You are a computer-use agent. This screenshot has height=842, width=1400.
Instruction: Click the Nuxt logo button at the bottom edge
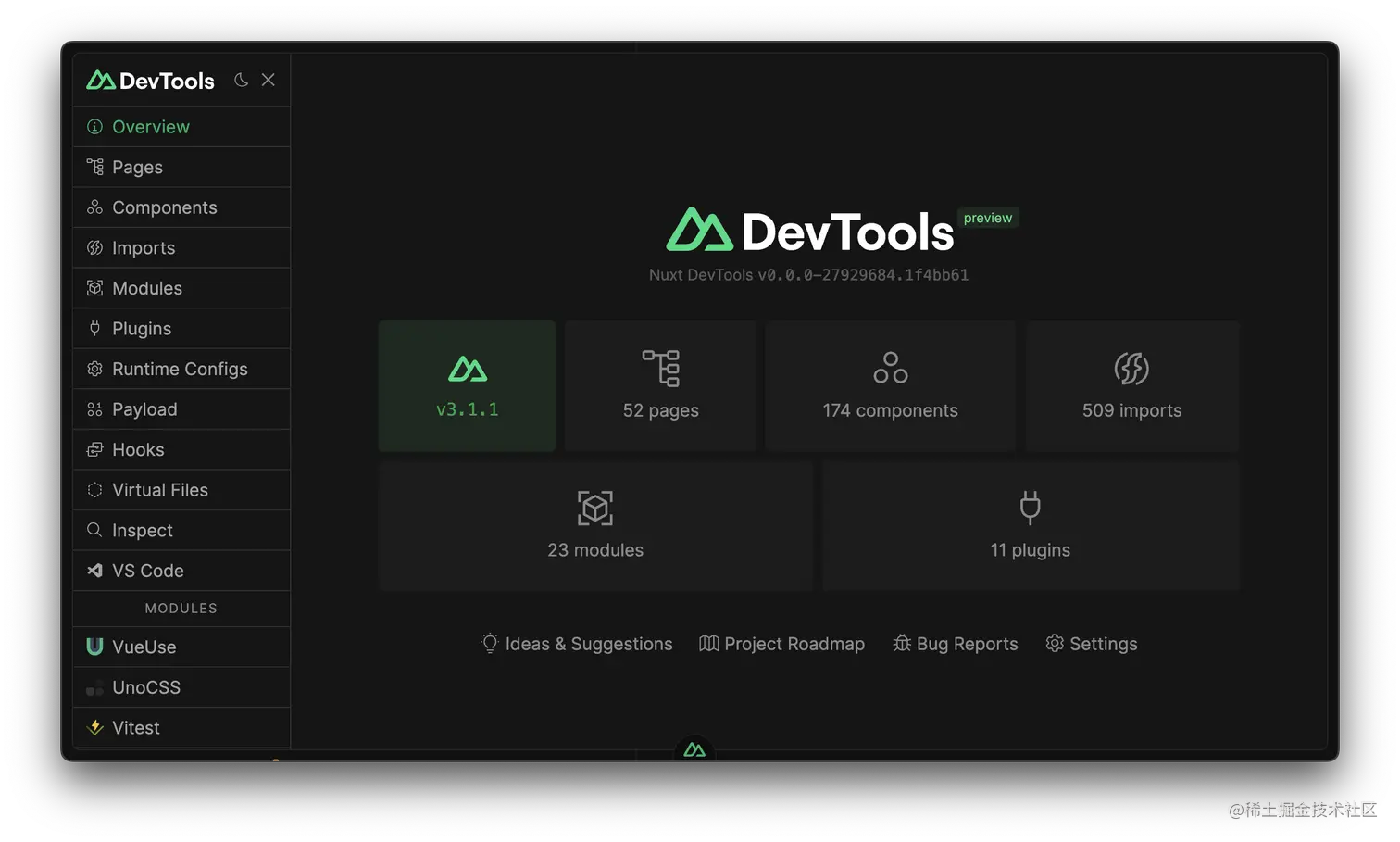(x=694, y=749)
